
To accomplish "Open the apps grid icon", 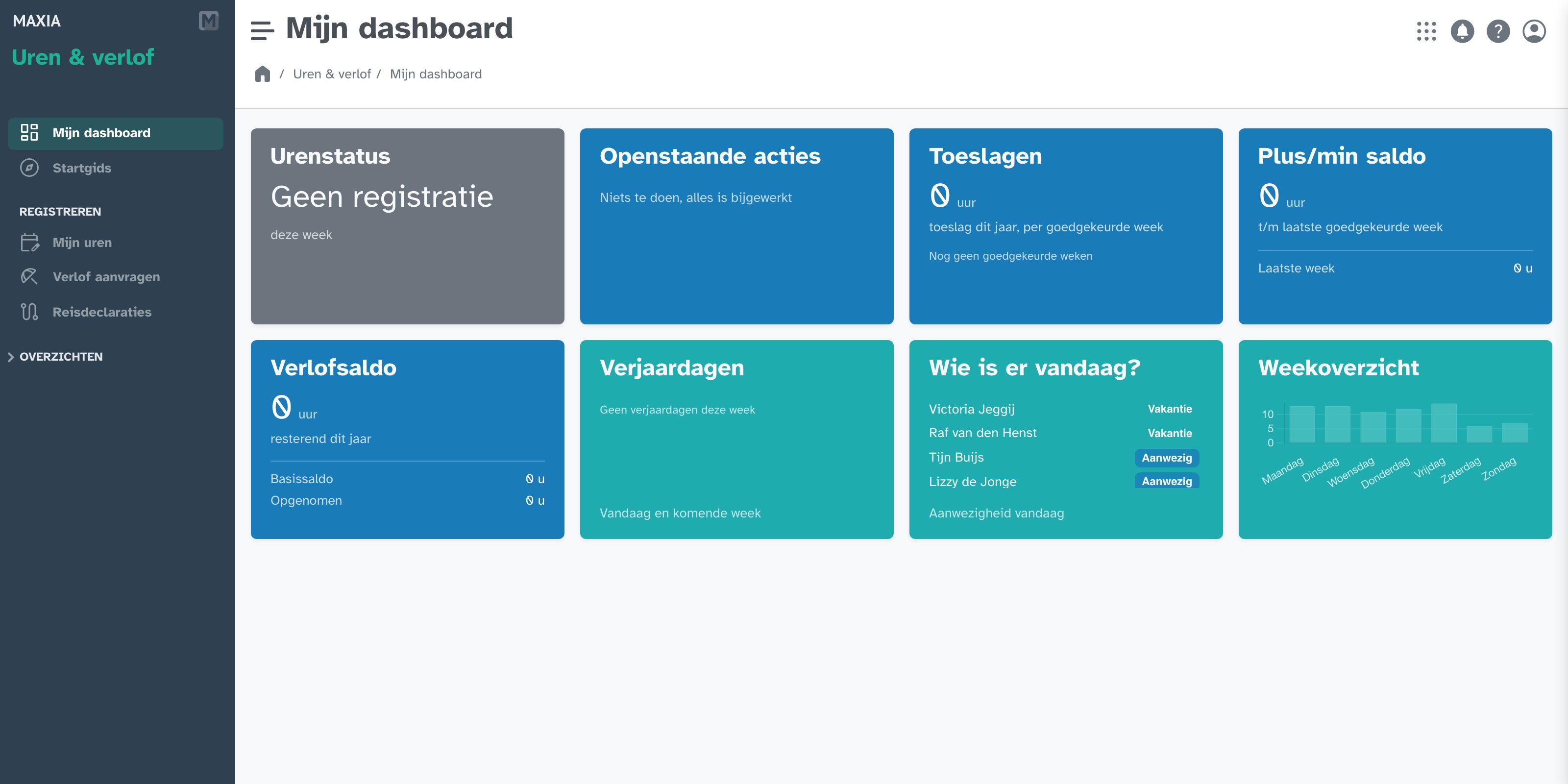I will pos(1426,31).
